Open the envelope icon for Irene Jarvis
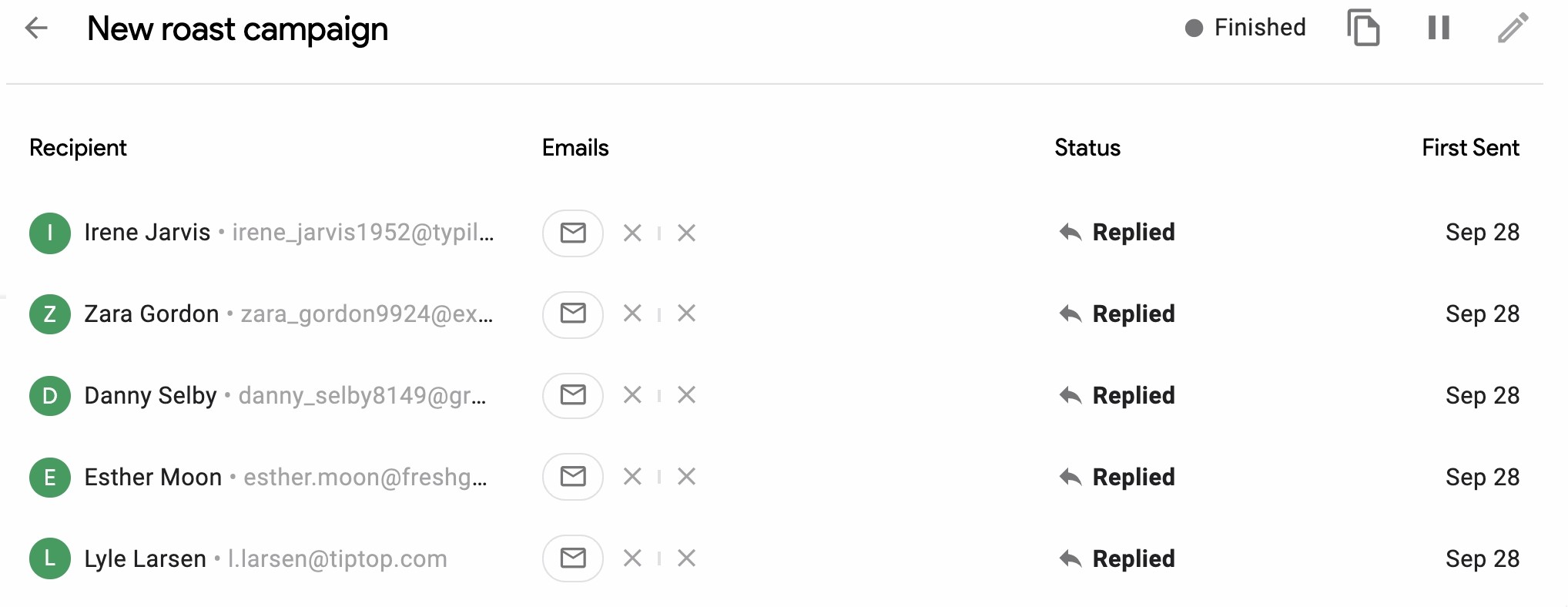This screenshot has height=607, width=1568. click(x=572, y=233)
